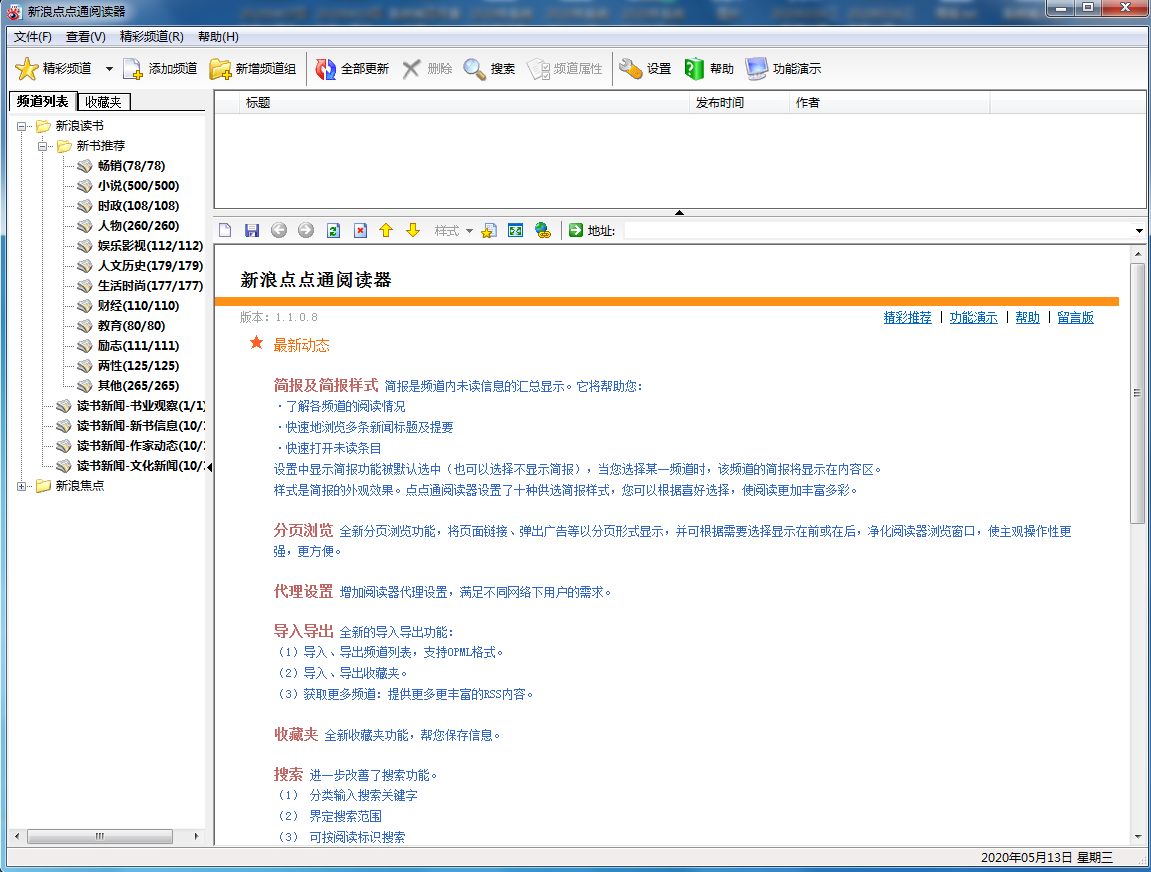Viewport: 1151px width, 872px height.
Task: Select 人文历史(179/179) channel
Action: (x=150, y=266)
